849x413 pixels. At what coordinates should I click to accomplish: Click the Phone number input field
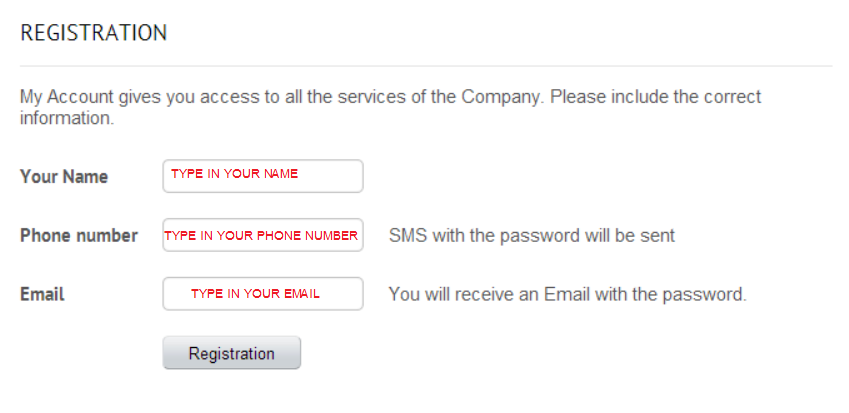coord(262,235)
